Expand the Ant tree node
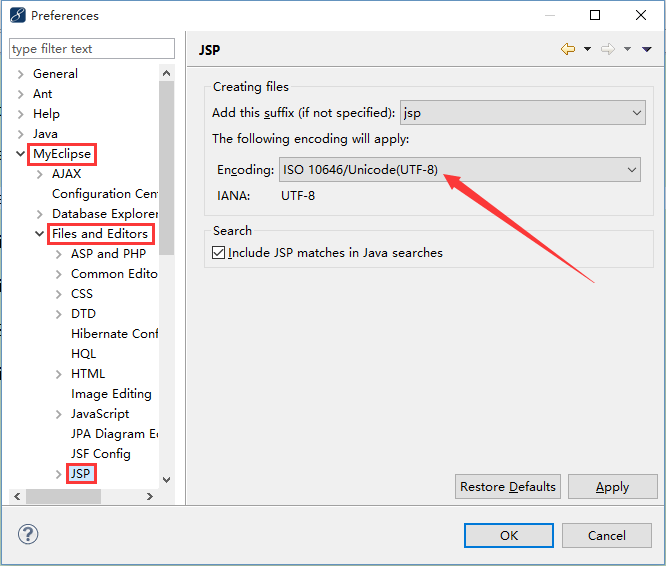This screenshot has width=666, height=566. click(20, 94)
